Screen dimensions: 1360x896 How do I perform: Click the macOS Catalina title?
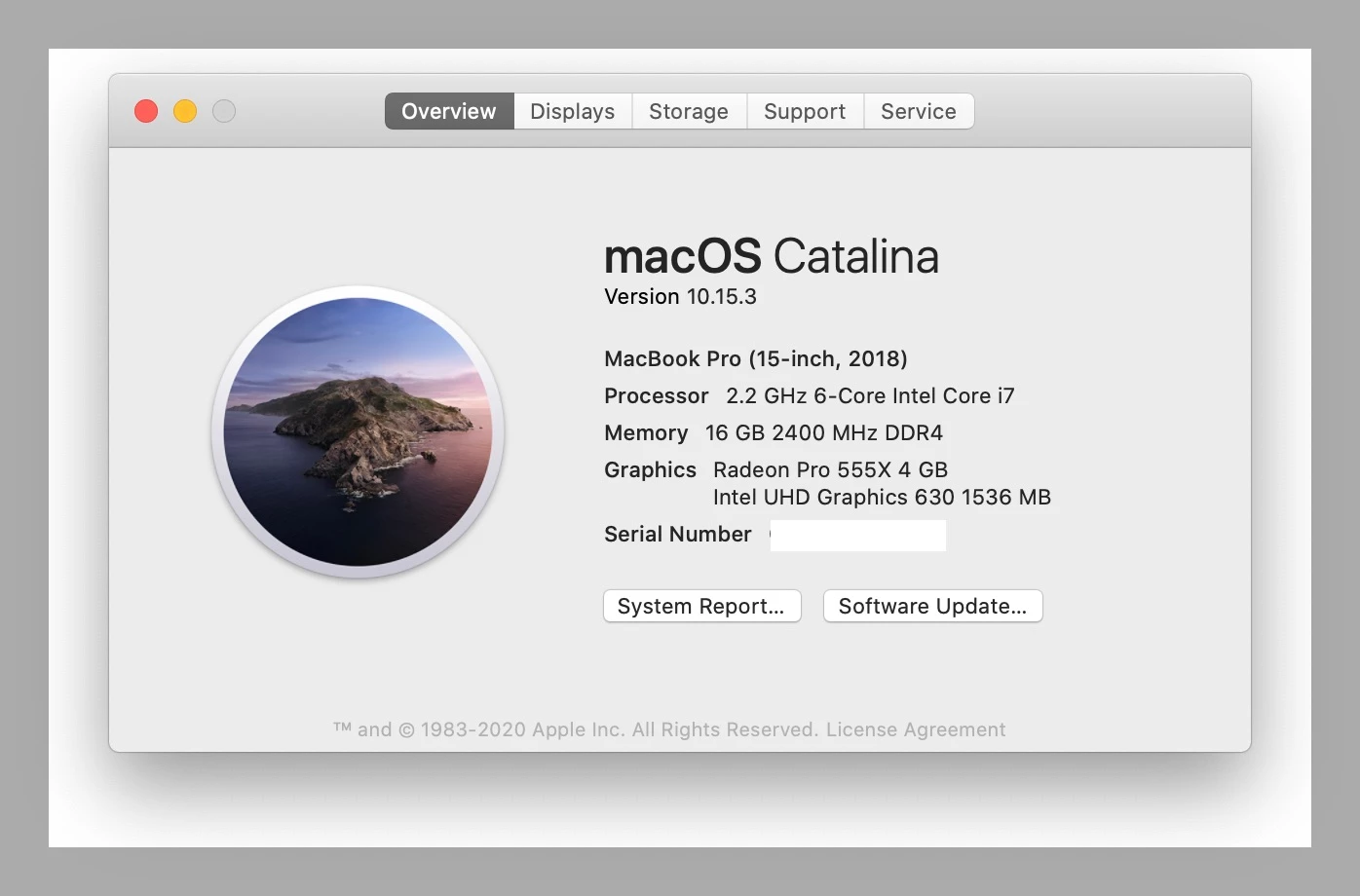771,256
